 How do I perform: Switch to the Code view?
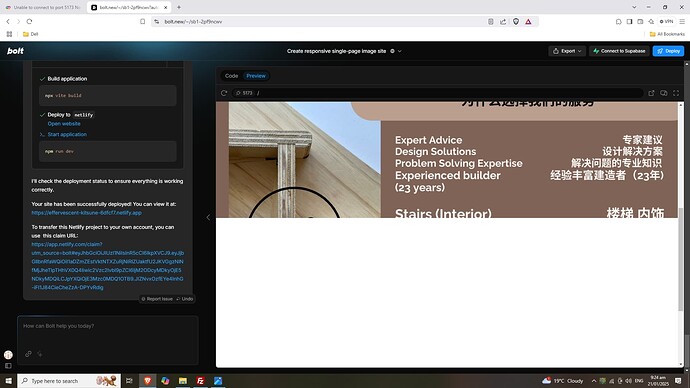(231, 76)
